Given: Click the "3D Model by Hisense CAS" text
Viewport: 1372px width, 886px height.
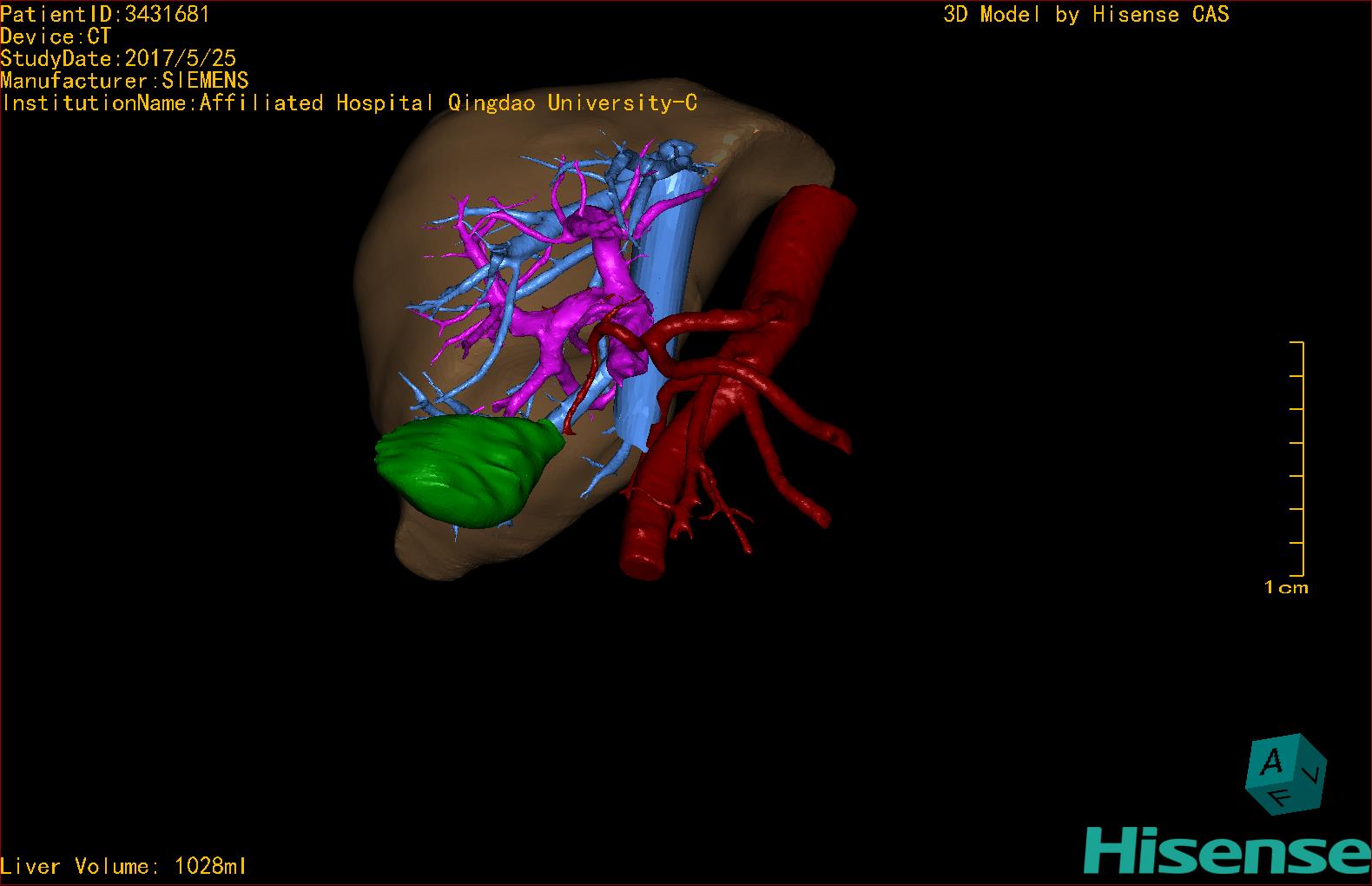Looking at the screenshot, I should coord(1086,15).
